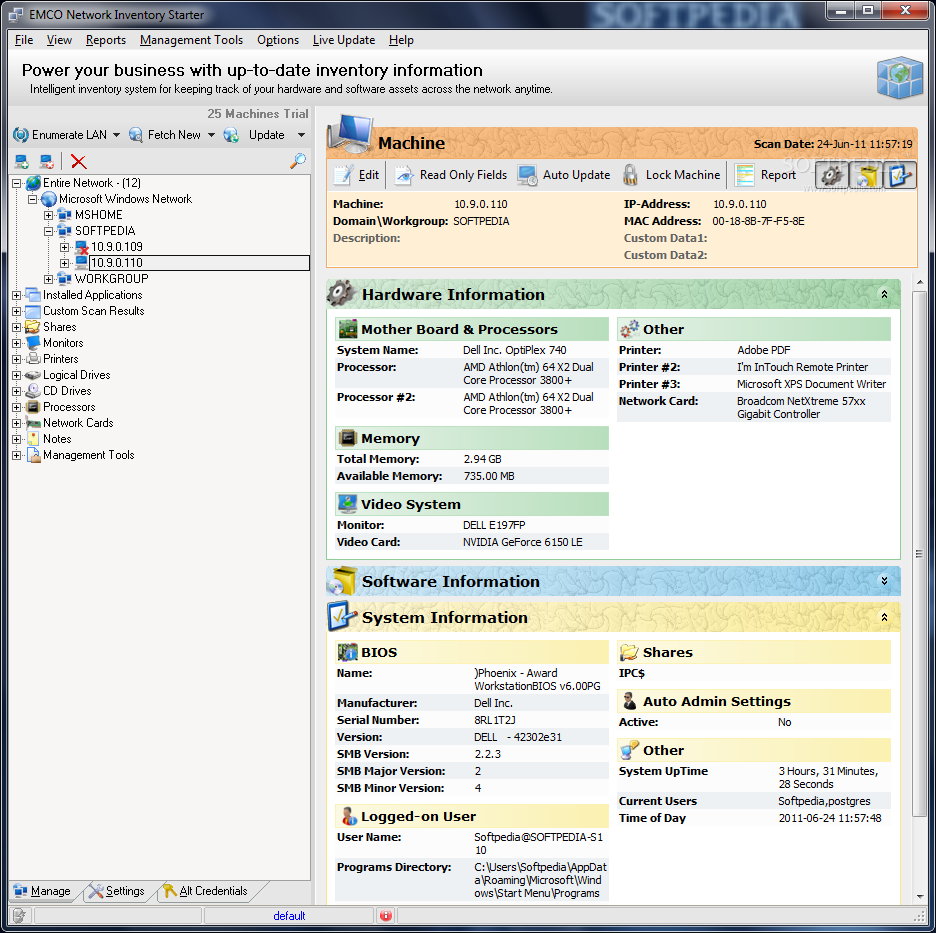Viewport: 936px width, 933px height.
Task: Toggle the yellow Software section button
Action: pos(866,175)
